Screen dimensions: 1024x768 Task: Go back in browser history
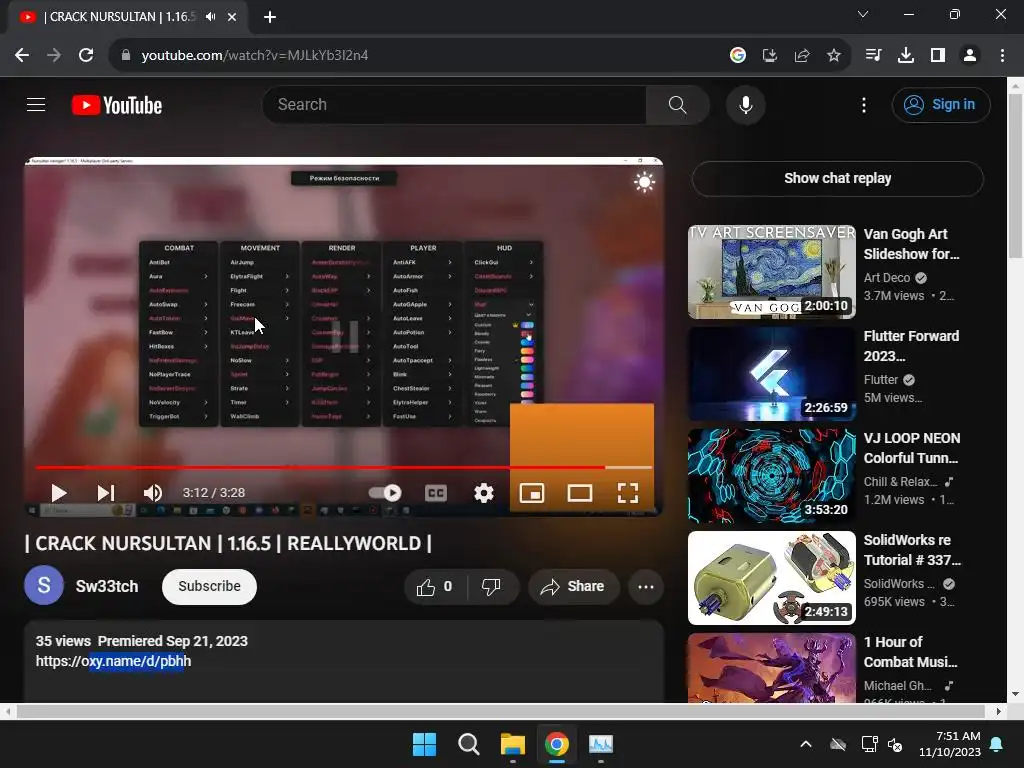click(22, 56)
